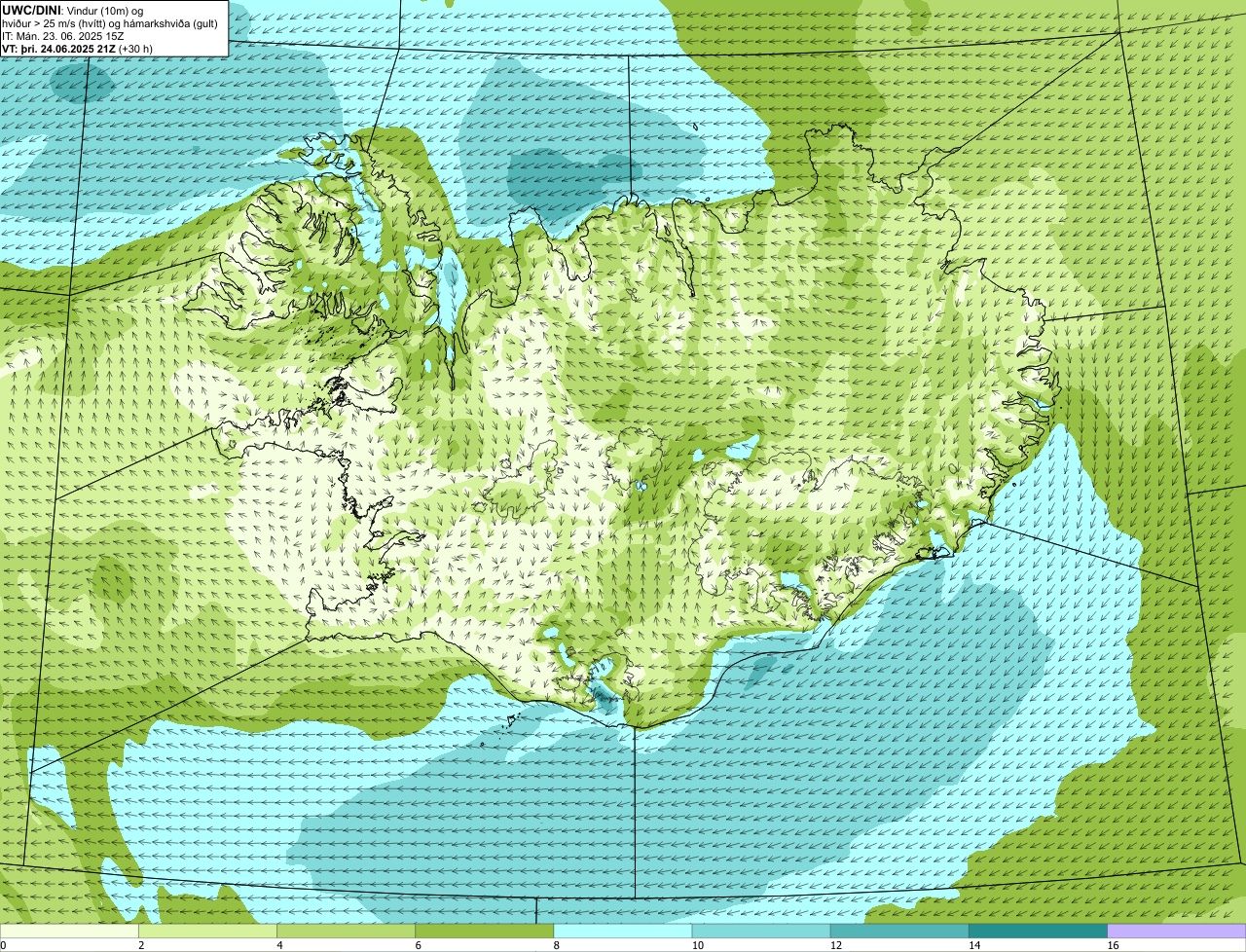
Task: Click the '6' label on the legend scale
Action: [419, 945]
